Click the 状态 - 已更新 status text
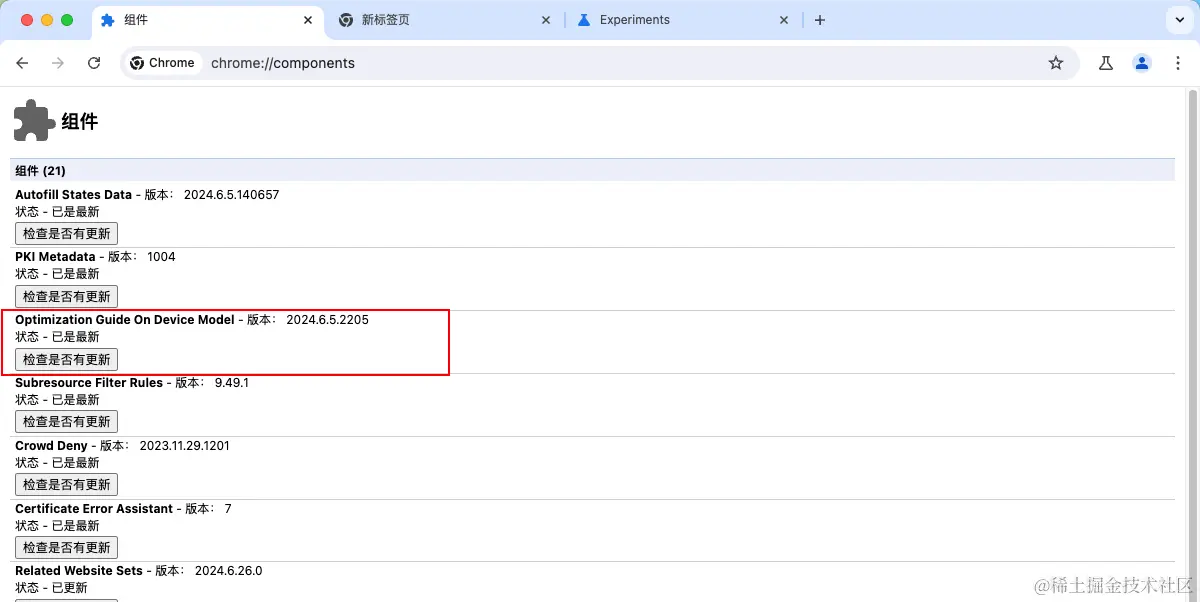This screenshot has height=602, width=1200. pos(51,588)
